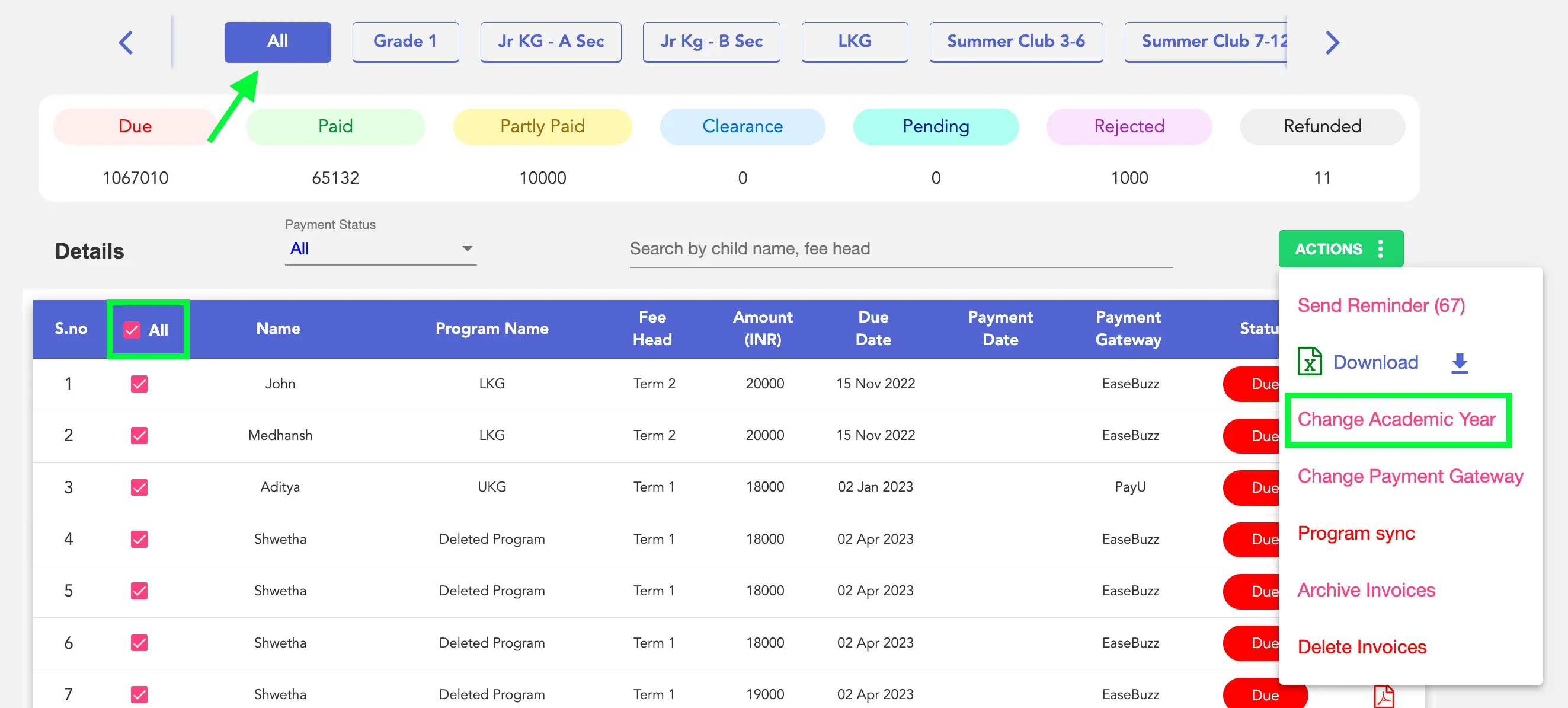Filter by Due status pill
1568x708 pixels.
pyautogui.click(x=135, y=126)
